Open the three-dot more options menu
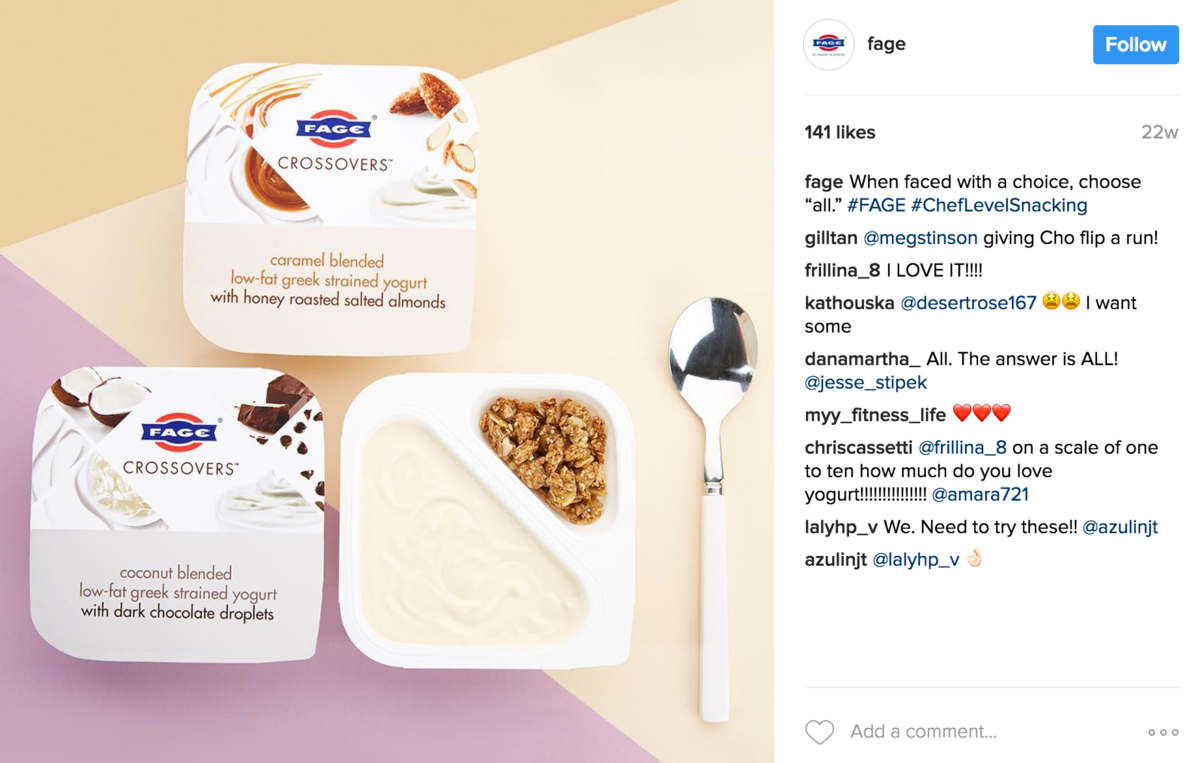The width and height of the screenshot is (1203, 763). coord(1163,733)
